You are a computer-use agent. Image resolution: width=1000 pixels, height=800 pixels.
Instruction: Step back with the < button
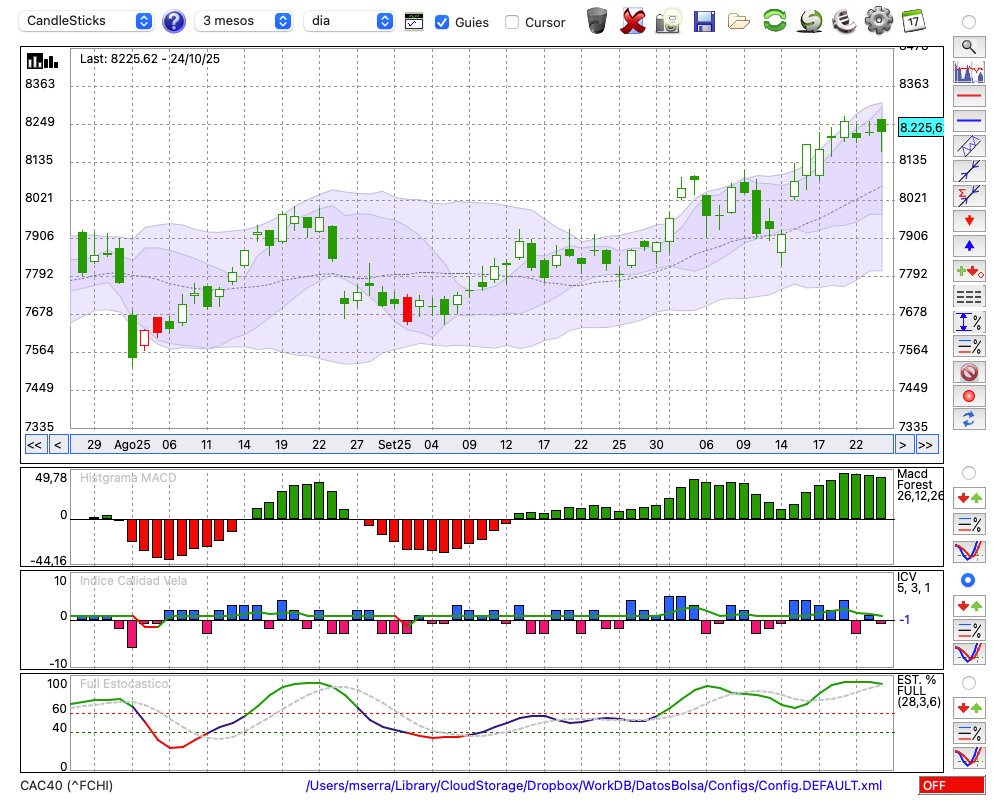pyautogui.click(x=58, y=445)
